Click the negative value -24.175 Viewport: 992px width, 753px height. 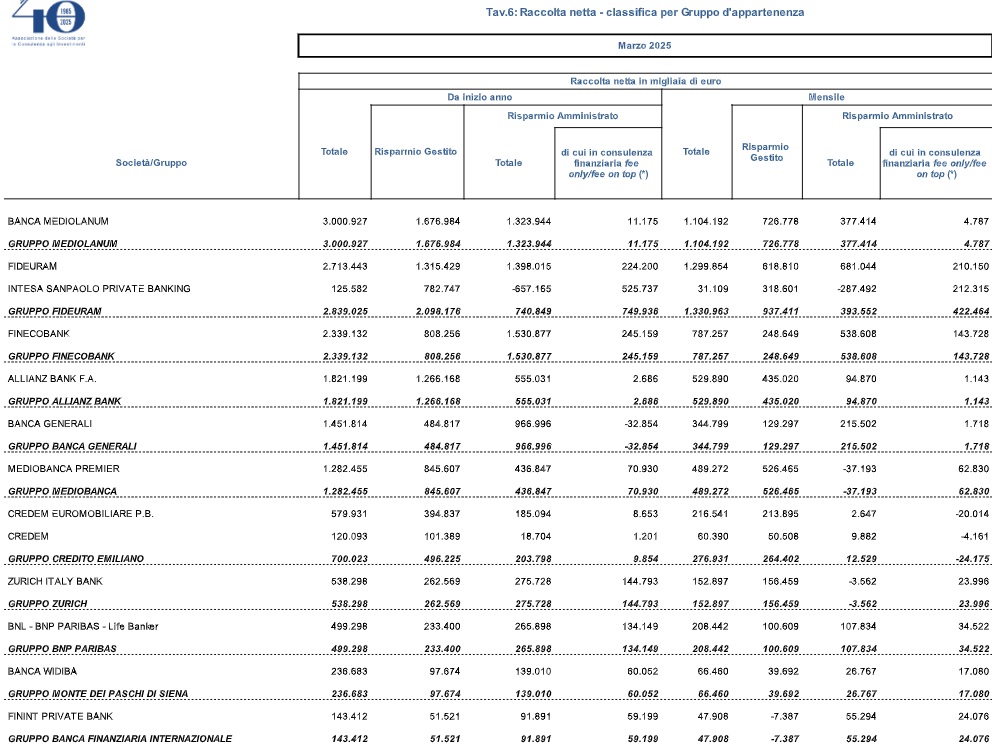(972, 559)
